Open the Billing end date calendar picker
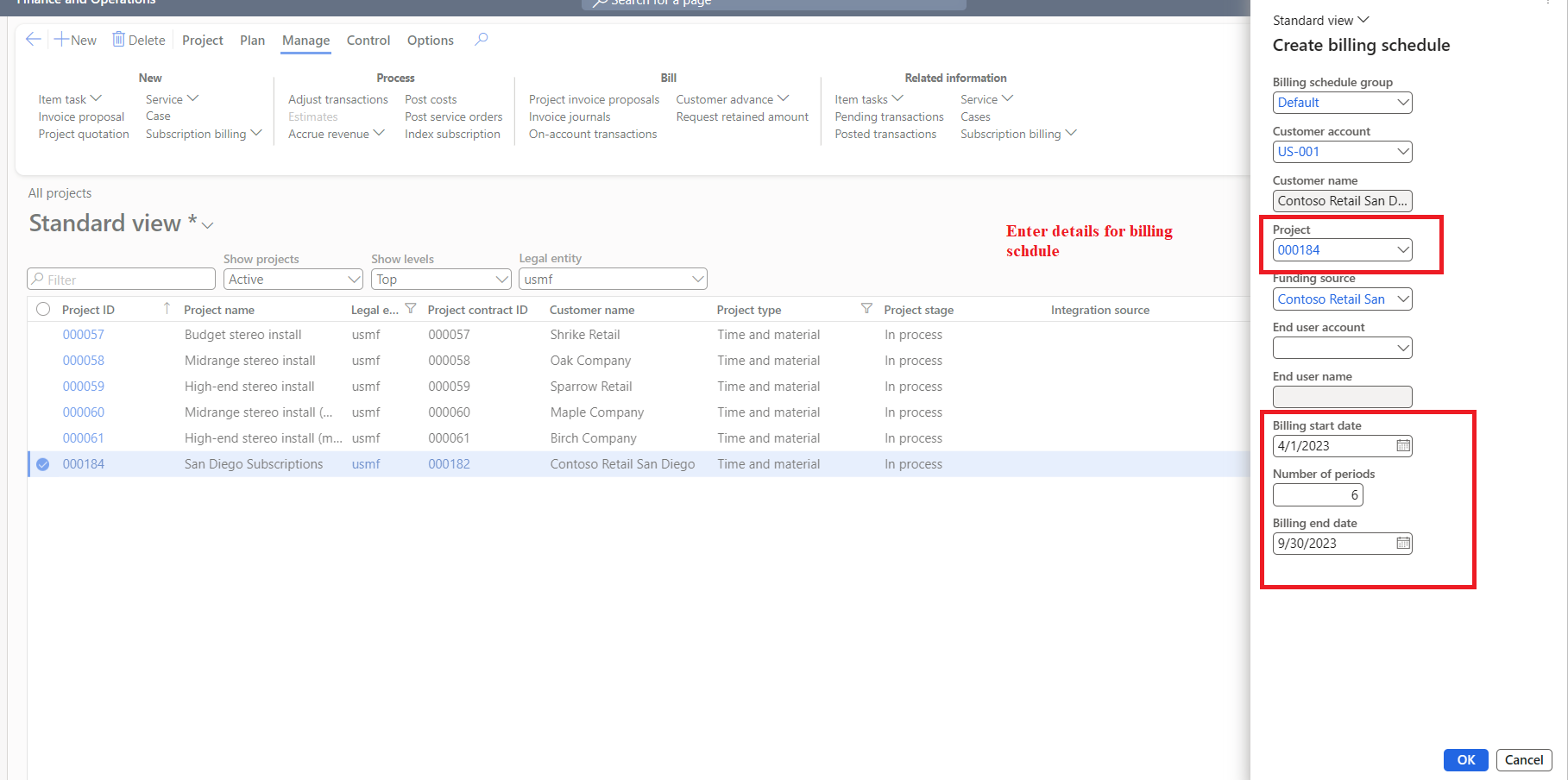Viewport: 1568px width, 780px height. [x=1403, y=544]
